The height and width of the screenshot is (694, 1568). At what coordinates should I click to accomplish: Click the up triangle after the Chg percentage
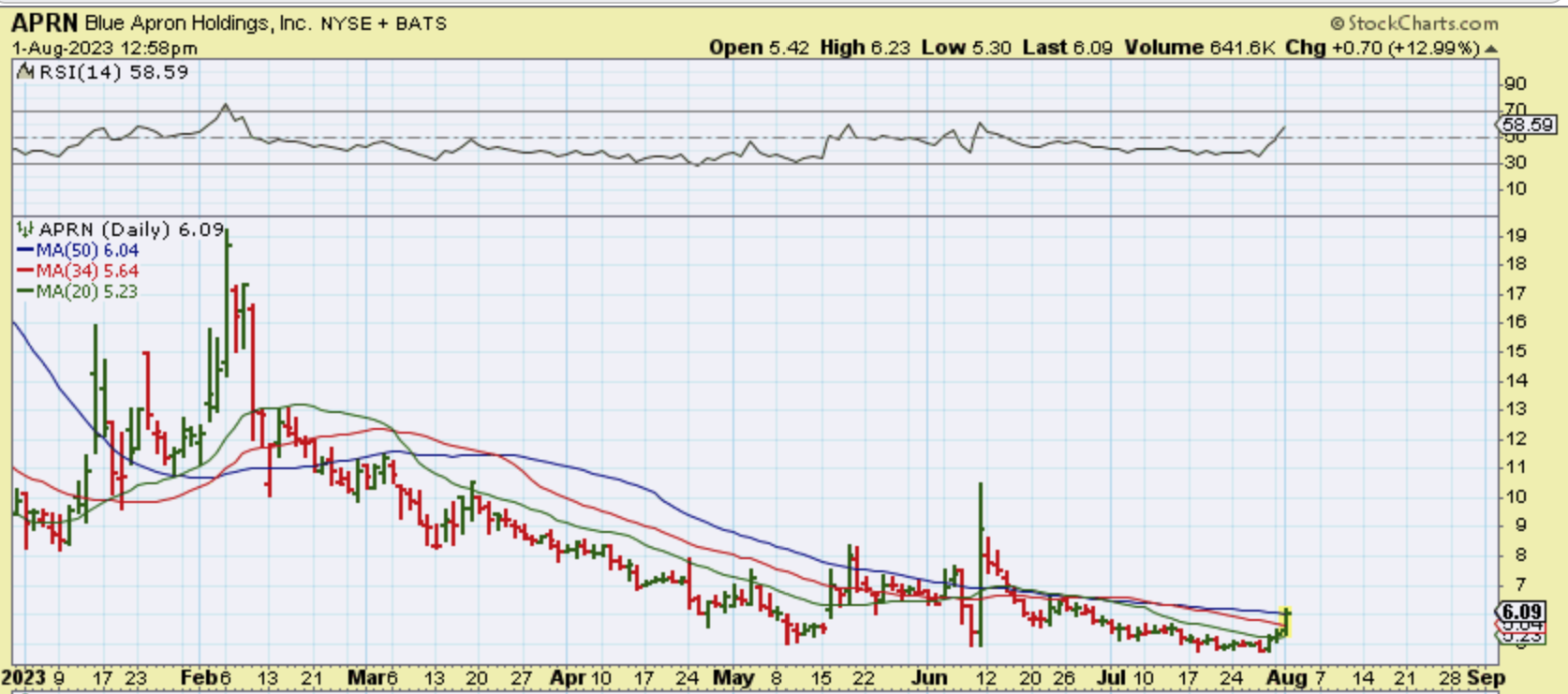coord(1491,49)
